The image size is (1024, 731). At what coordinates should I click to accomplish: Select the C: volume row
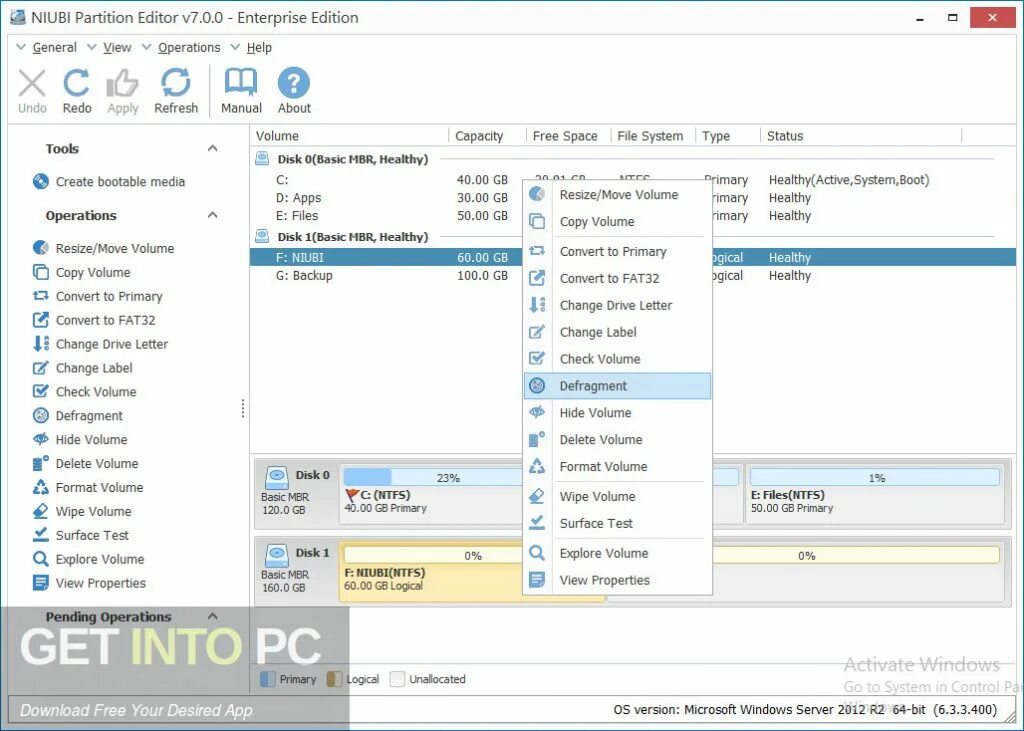(x=385, y=180)
